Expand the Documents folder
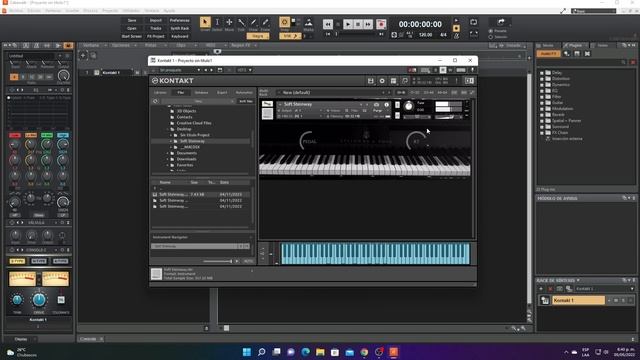Image resolution: width=640 pixels, height=360 pixels. tap(168, 153)
